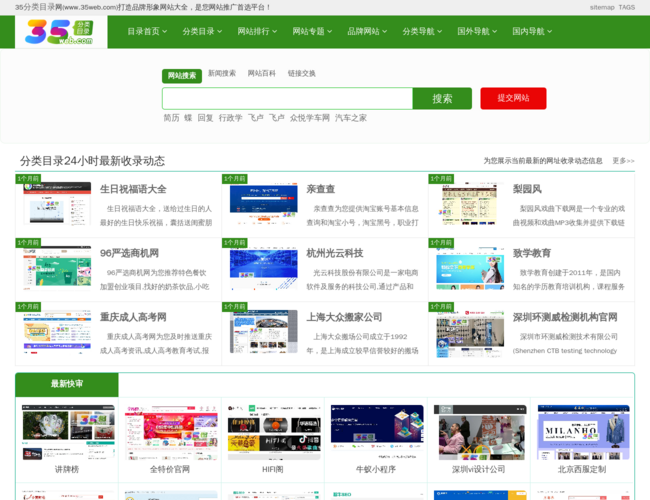Viewport: 650px width, 500px height.
Task: Click the green 搜索 button
Action: (x=442, y=99)
